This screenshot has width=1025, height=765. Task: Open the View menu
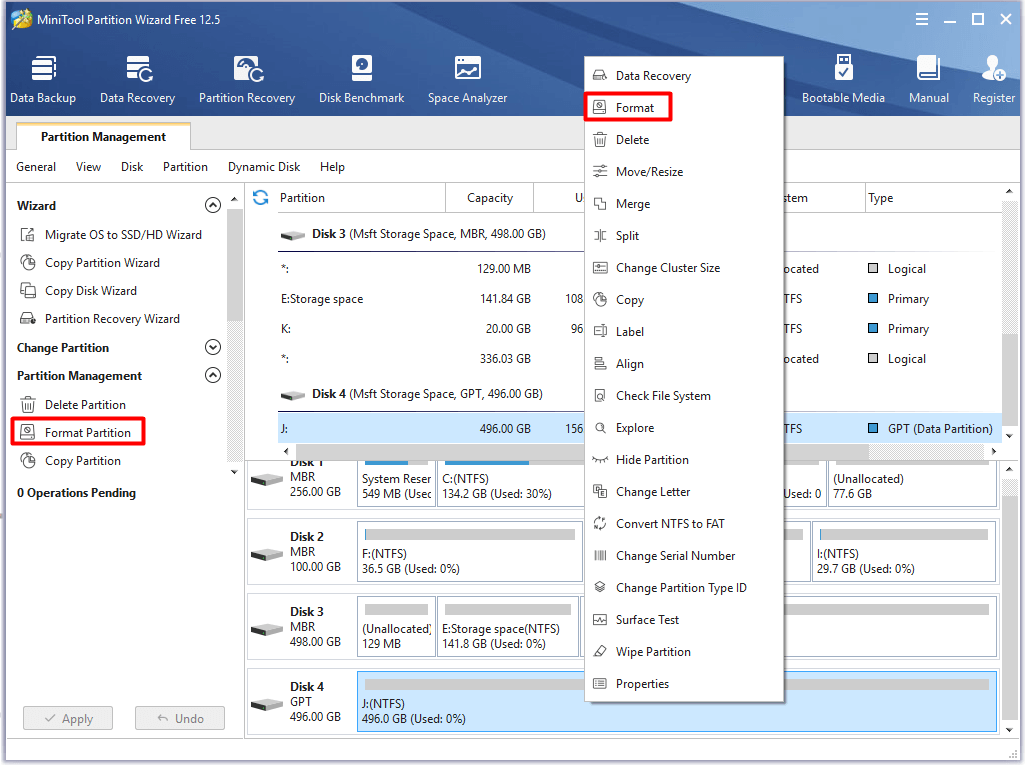coord(88,167)
